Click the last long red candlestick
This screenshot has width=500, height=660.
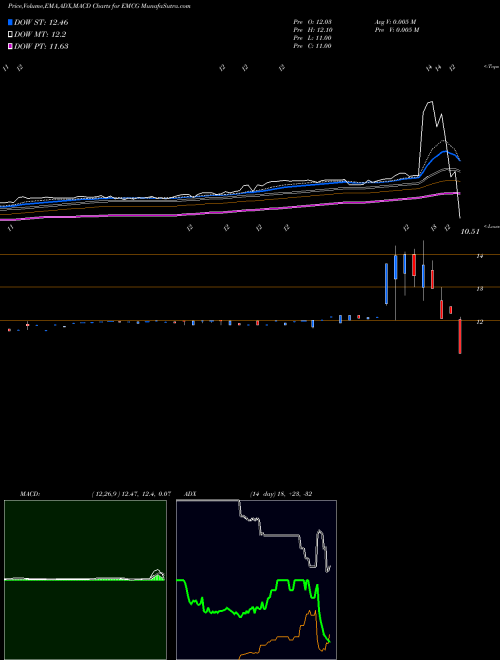pyautogui.click(x=460, y=336)
